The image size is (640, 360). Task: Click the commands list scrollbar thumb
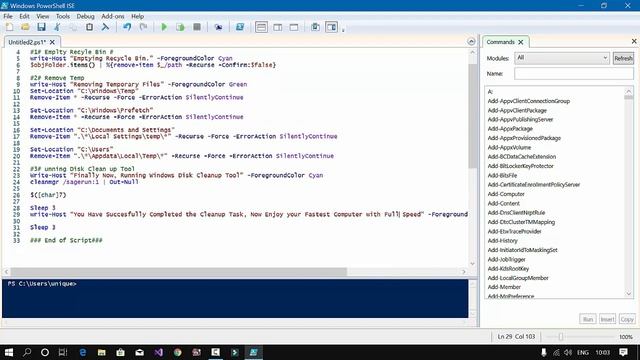coord(629,97)
